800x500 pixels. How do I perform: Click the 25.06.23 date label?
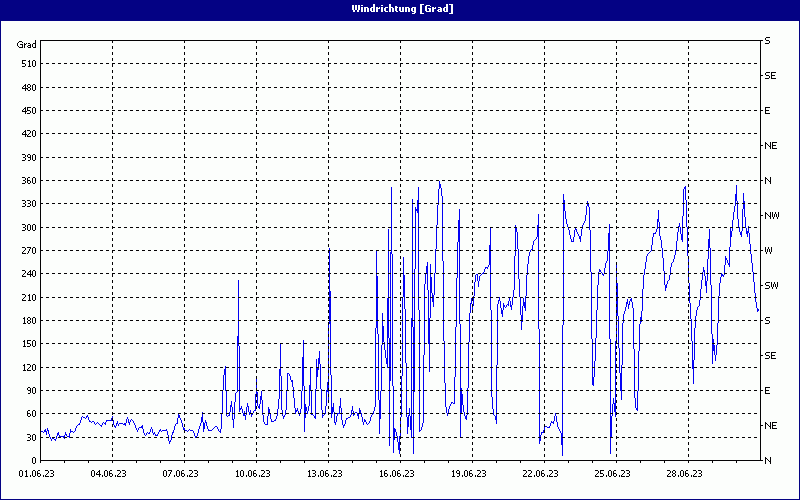coord(612,473)
